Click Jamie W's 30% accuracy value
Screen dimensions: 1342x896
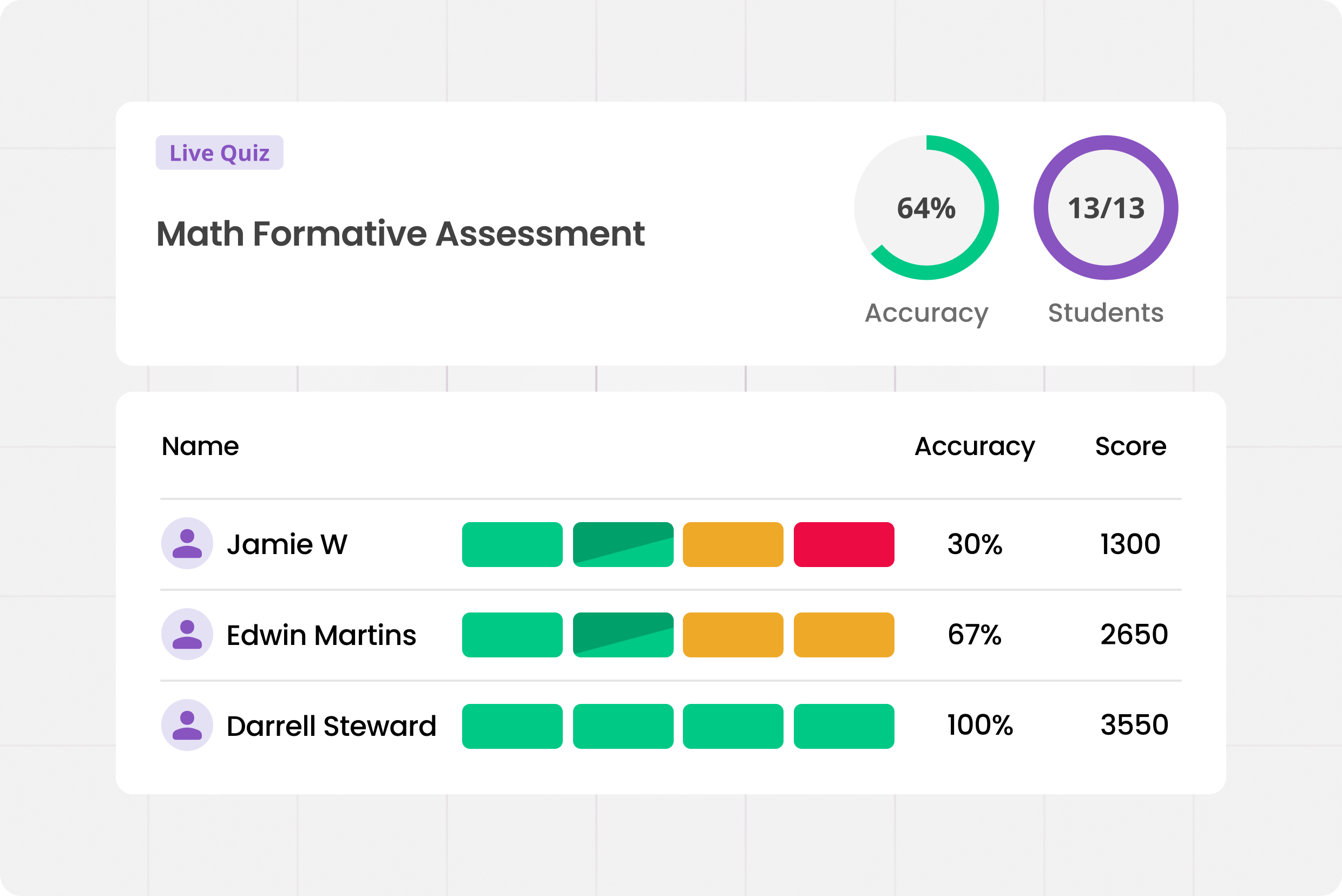click(x=975, y=544)
